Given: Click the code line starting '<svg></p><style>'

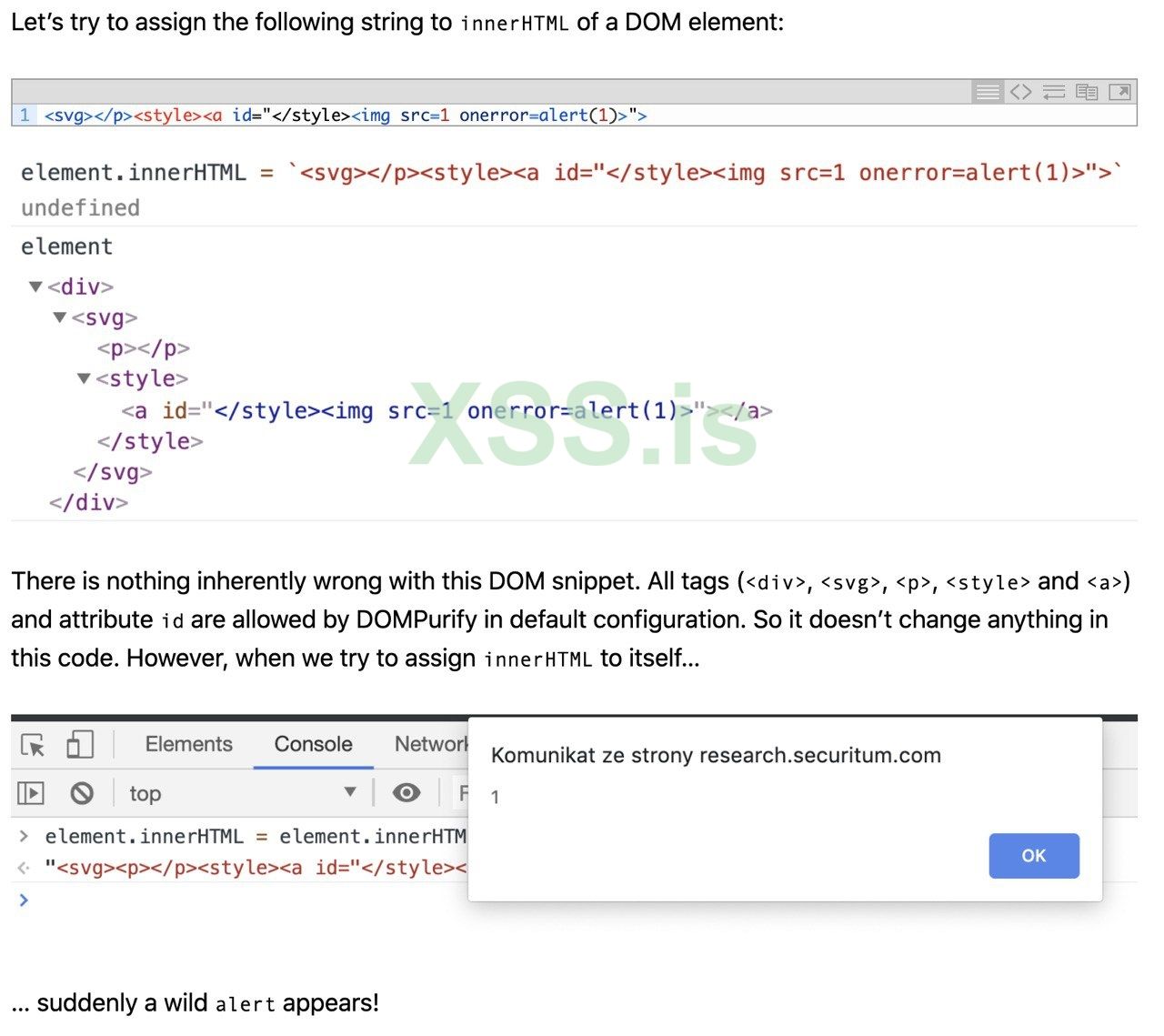Looking at the screenshot, I should 346,116.
